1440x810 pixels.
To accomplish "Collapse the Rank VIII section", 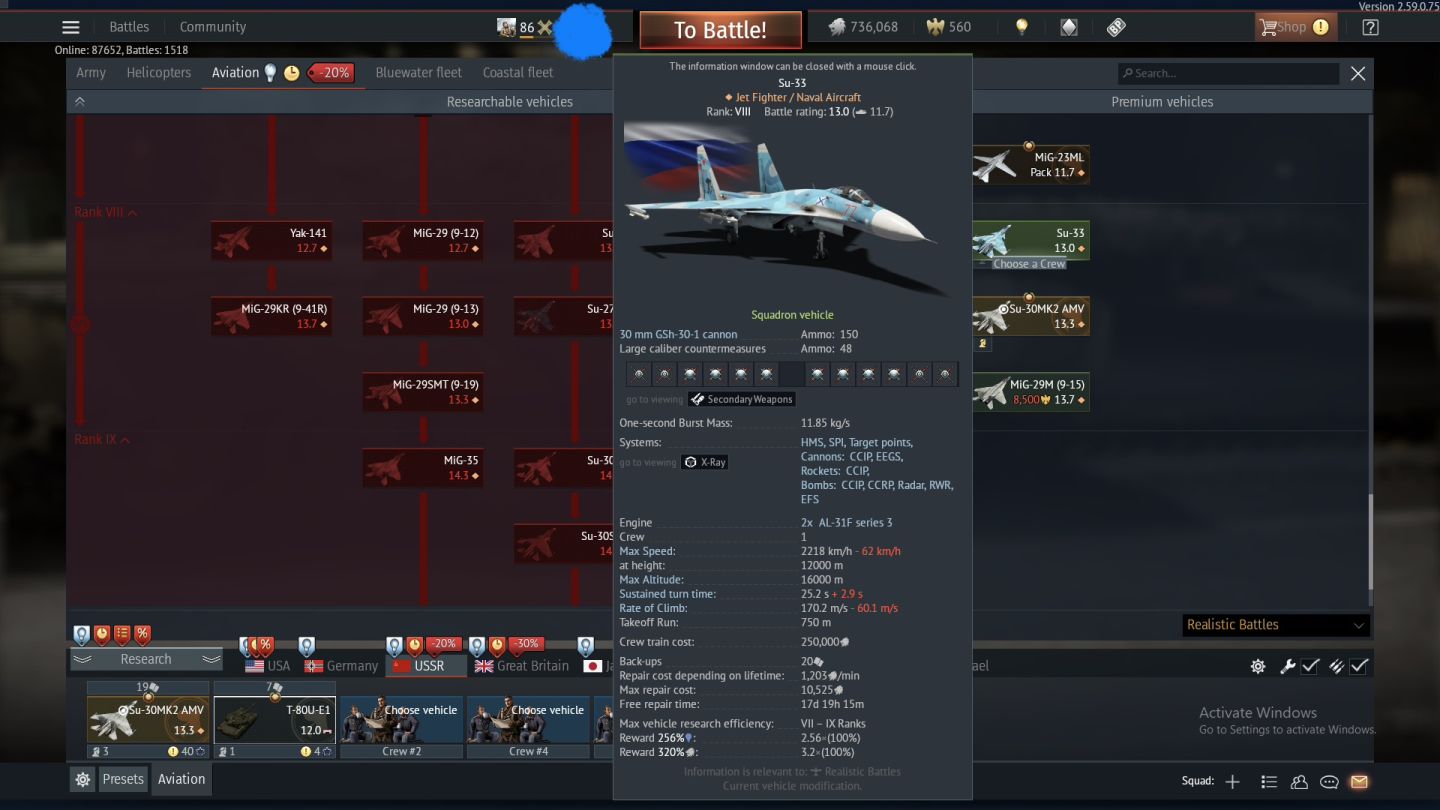I will pyautogui.click(x=105, y=212).
